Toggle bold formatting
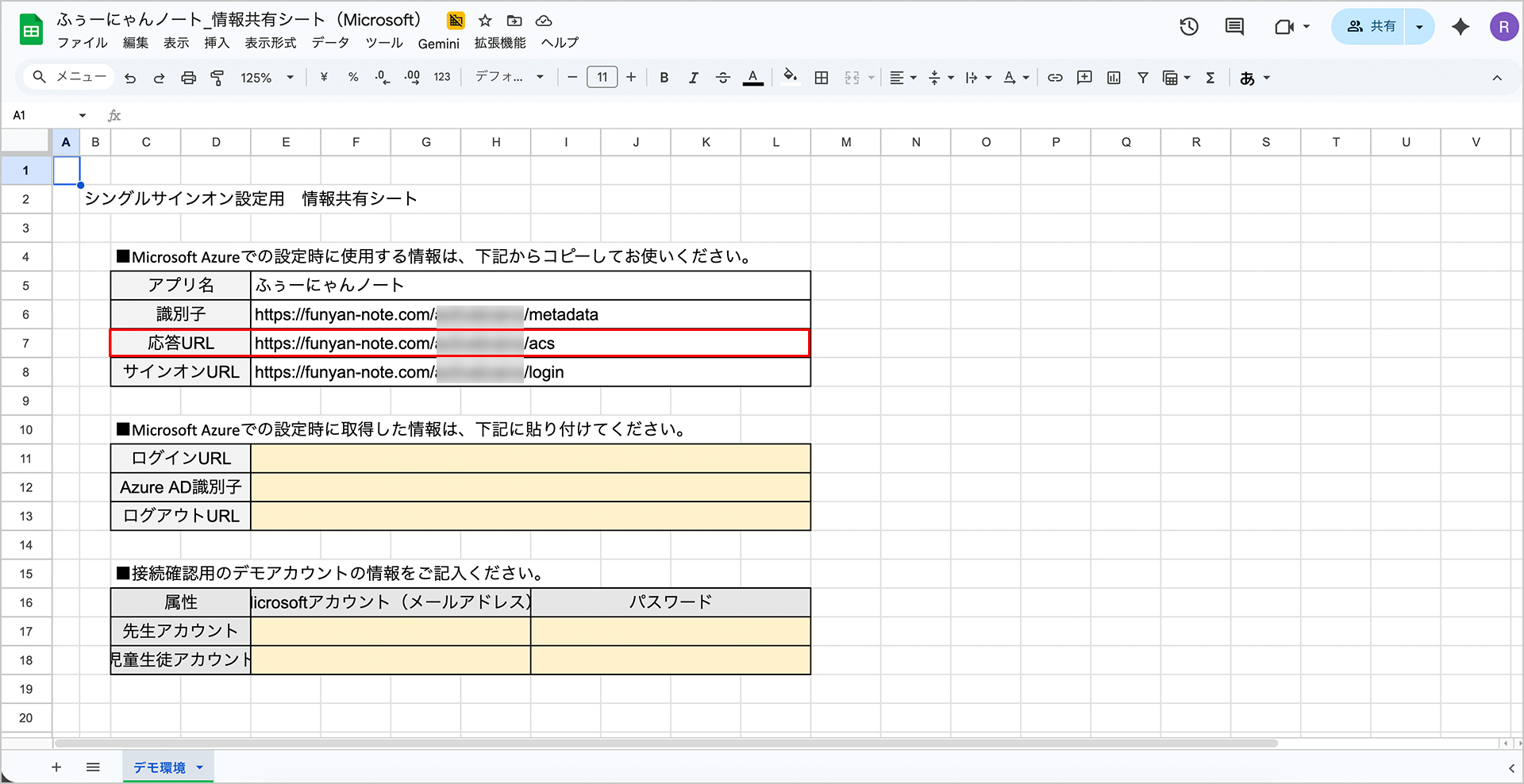1524x784 pixels. point(664,78)
